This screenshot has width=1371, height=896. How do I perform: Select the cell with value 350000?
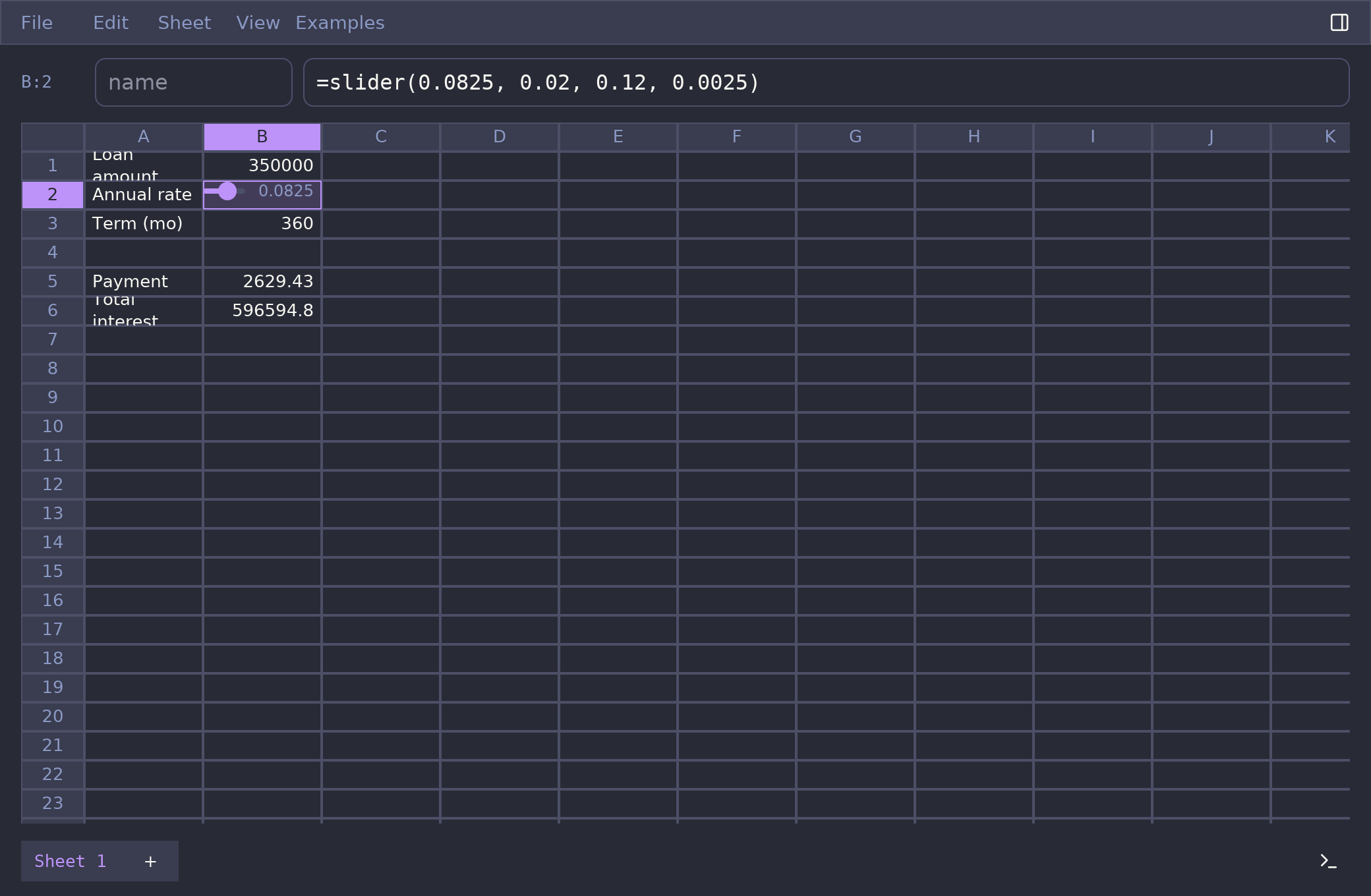tap(262, 166)
